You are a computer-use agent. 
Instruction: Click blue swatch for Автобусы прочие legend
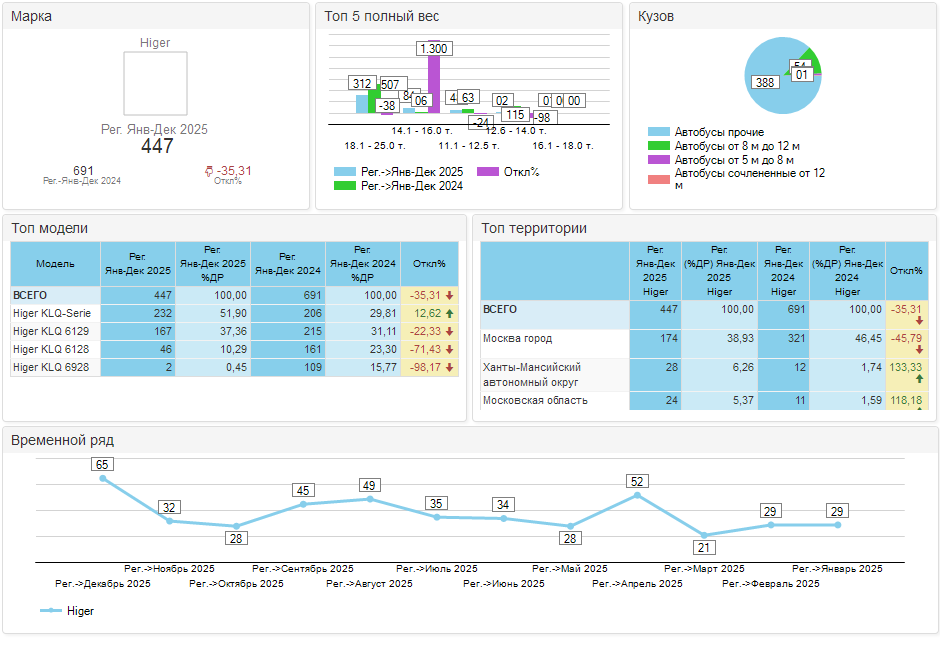pos(658,132)
